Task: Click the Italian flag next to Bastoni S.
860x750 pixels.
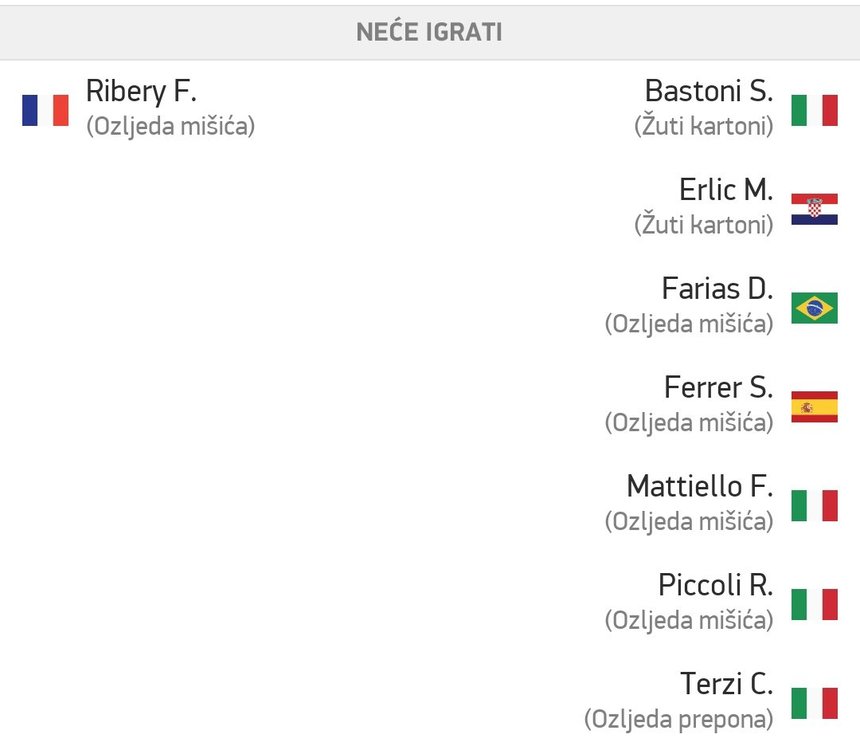Action: (x=814, y=110)
